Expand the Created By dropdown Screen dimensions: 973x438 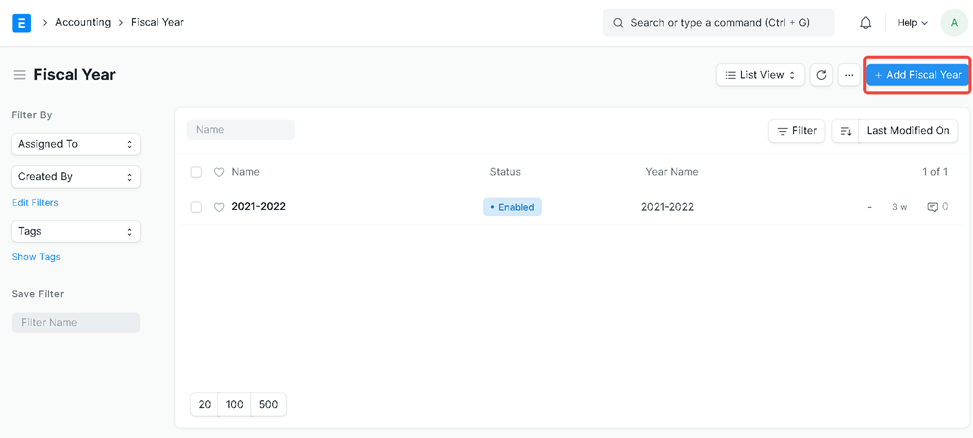click(75, 176)
